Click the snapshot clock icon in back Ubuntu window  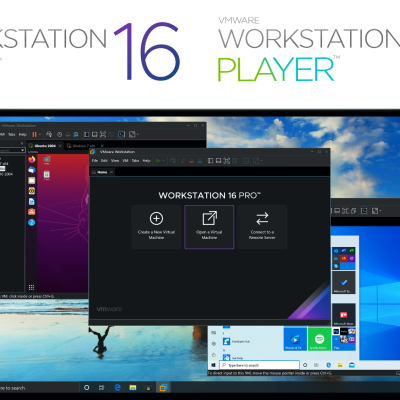click(59, 134)
